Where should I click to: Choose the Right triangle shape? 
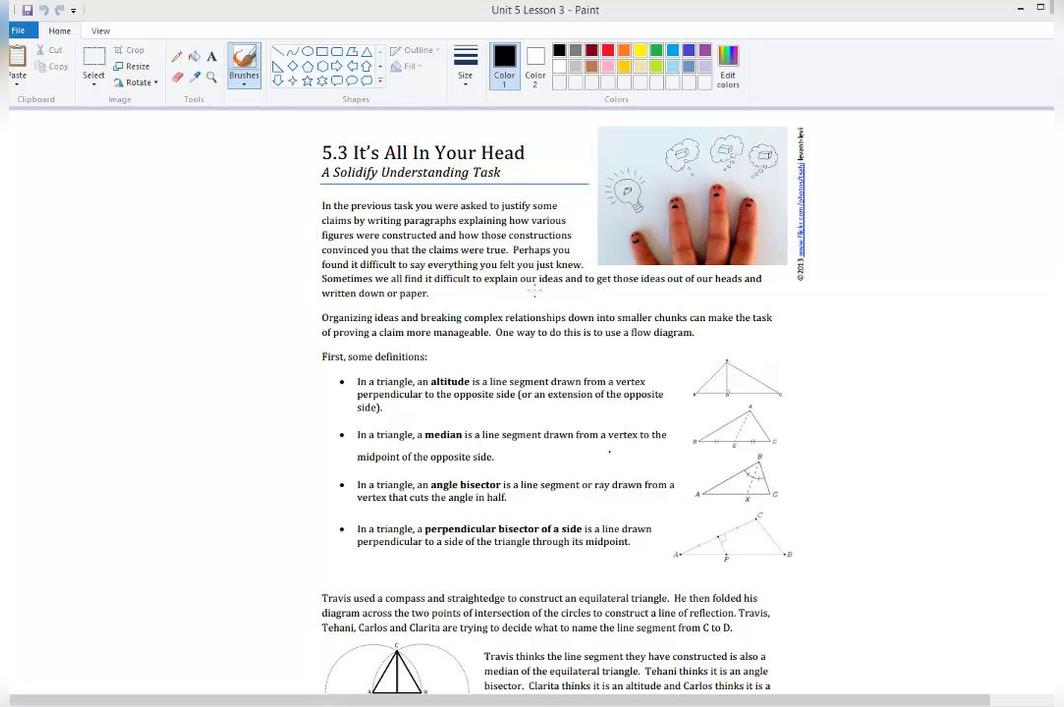[x=278, y=66]
